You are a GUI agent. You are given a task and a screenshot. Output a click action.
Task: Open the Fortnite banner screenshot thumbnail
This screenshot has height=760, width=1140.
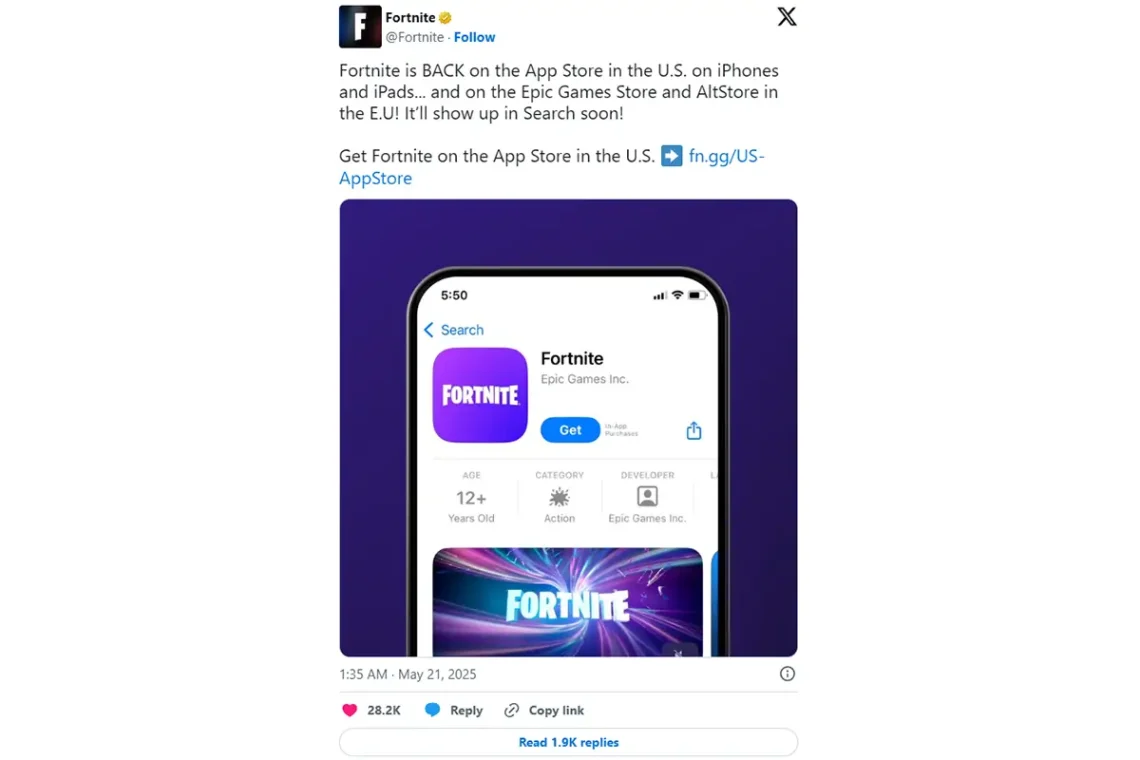tap(567, 602)
